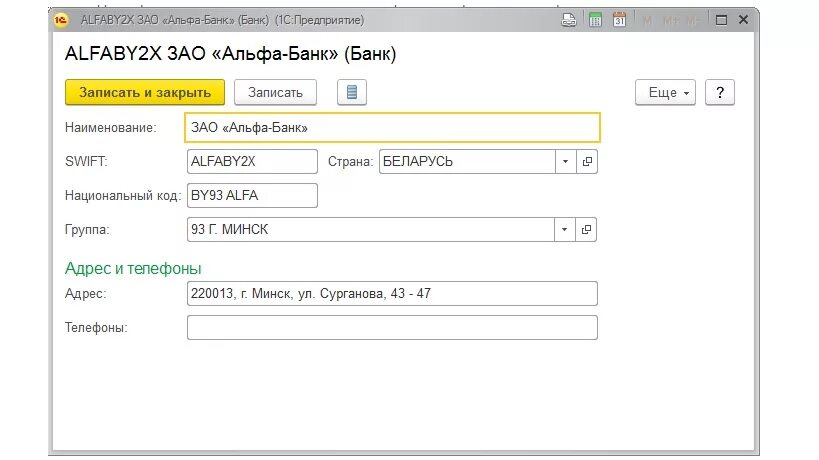Click the empty Телефоны input field
Screen dimensions: 819x460
tap(392, 327)
